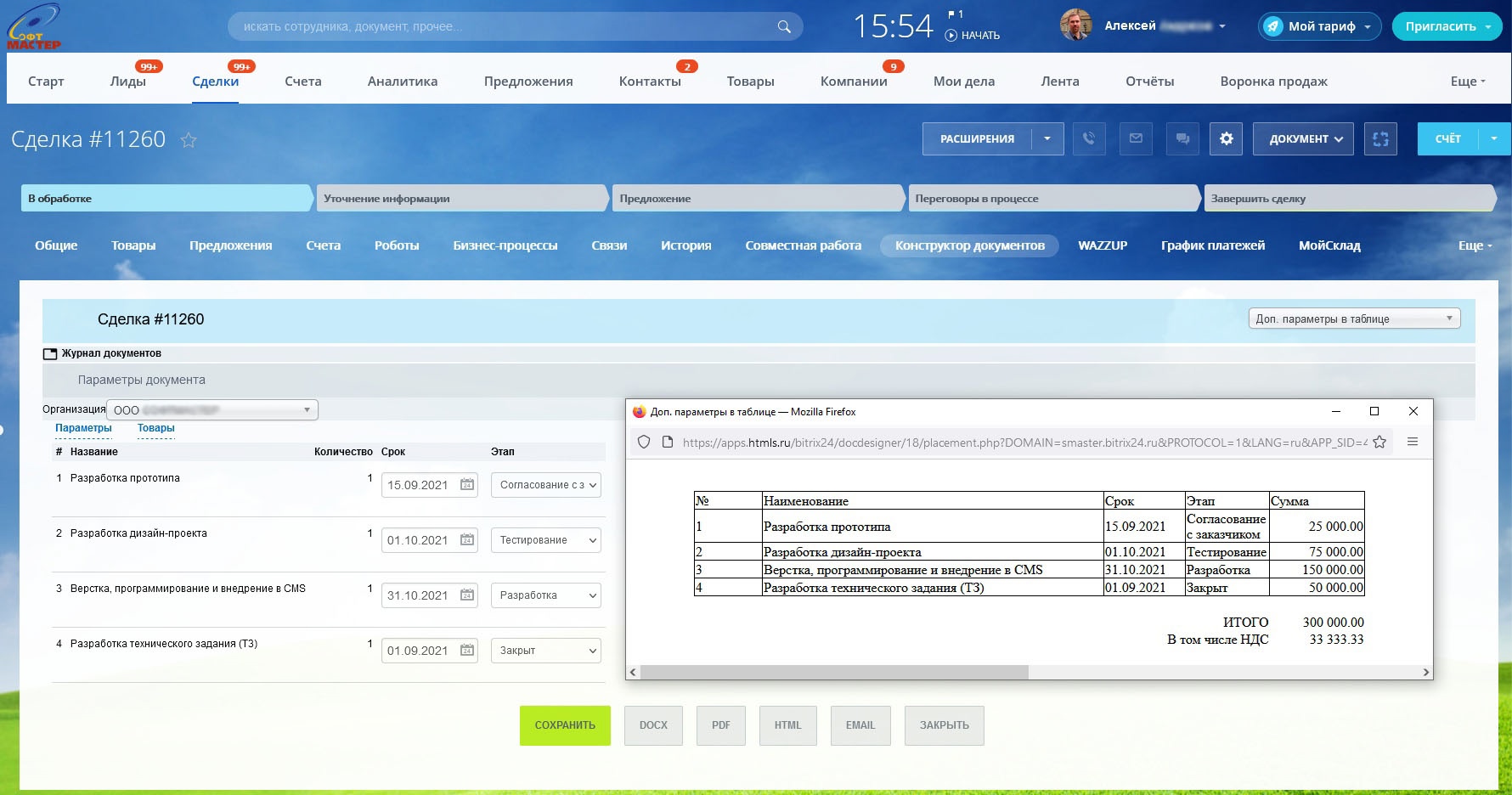The height and width of the screenshot is (795, 1512).
Task: Open calendar picker for the 15.09.2021 date
Action: pos(467,485)
